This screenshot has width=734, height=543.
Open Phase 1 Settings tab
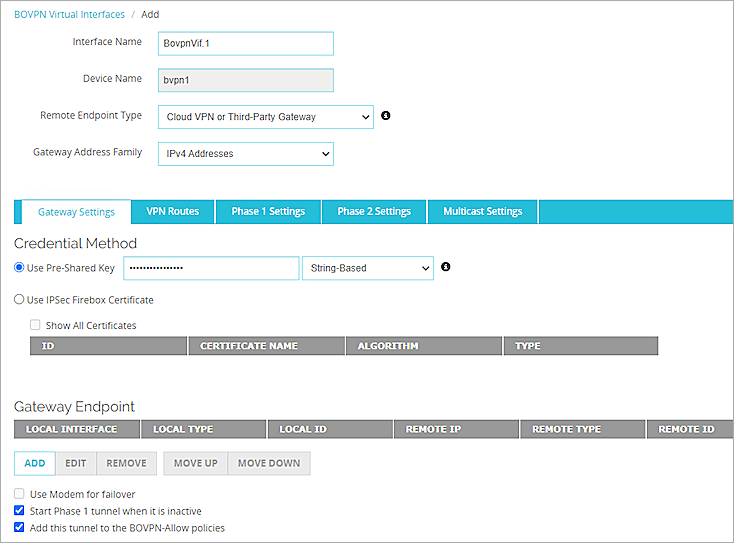coord(268,212)
